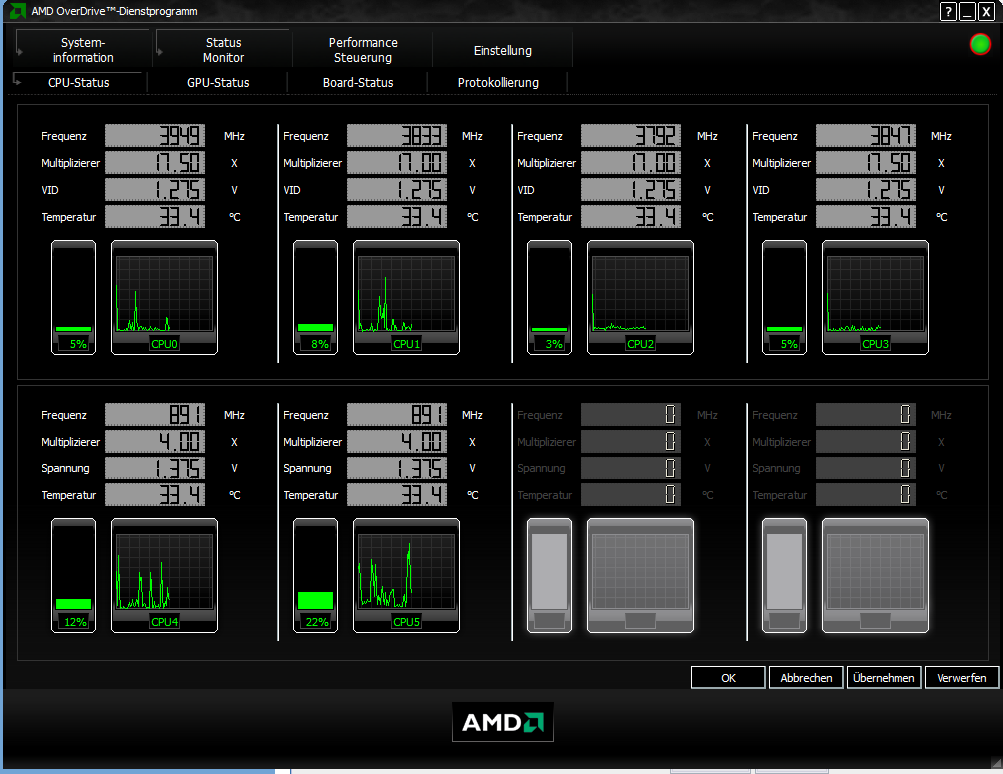Open the Systeminformation menu tab
This screenshot has width=1003, height=774.
pos(83,50)
